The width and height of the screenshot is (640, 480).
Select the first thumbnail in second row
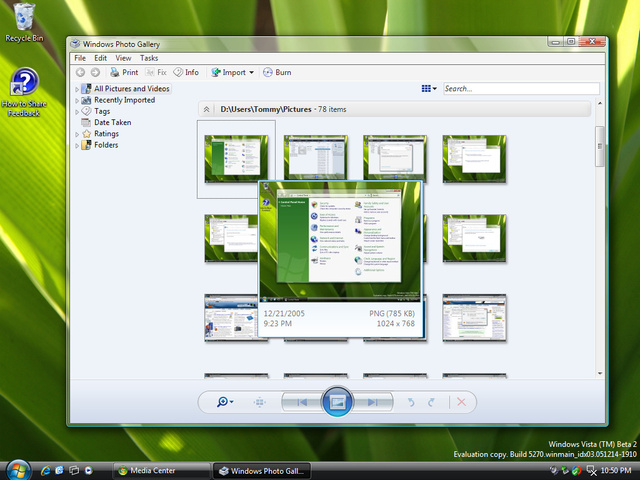[231, 238]
